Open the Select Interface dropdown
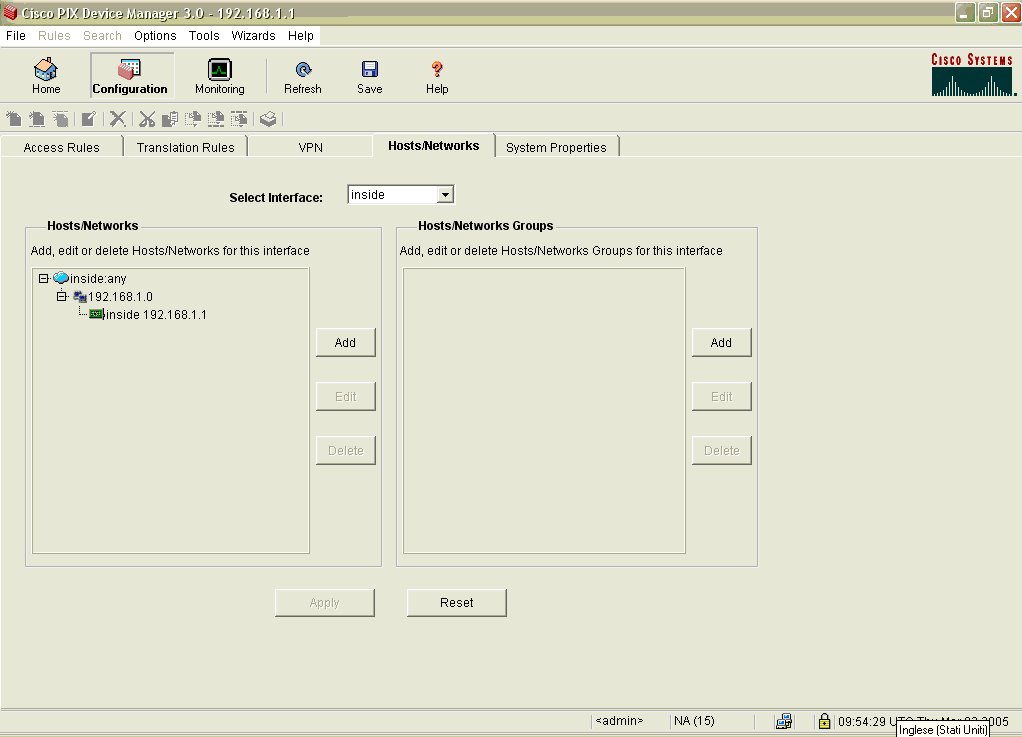The width and height of the screenshot is (1022, 737). point(445,194)
